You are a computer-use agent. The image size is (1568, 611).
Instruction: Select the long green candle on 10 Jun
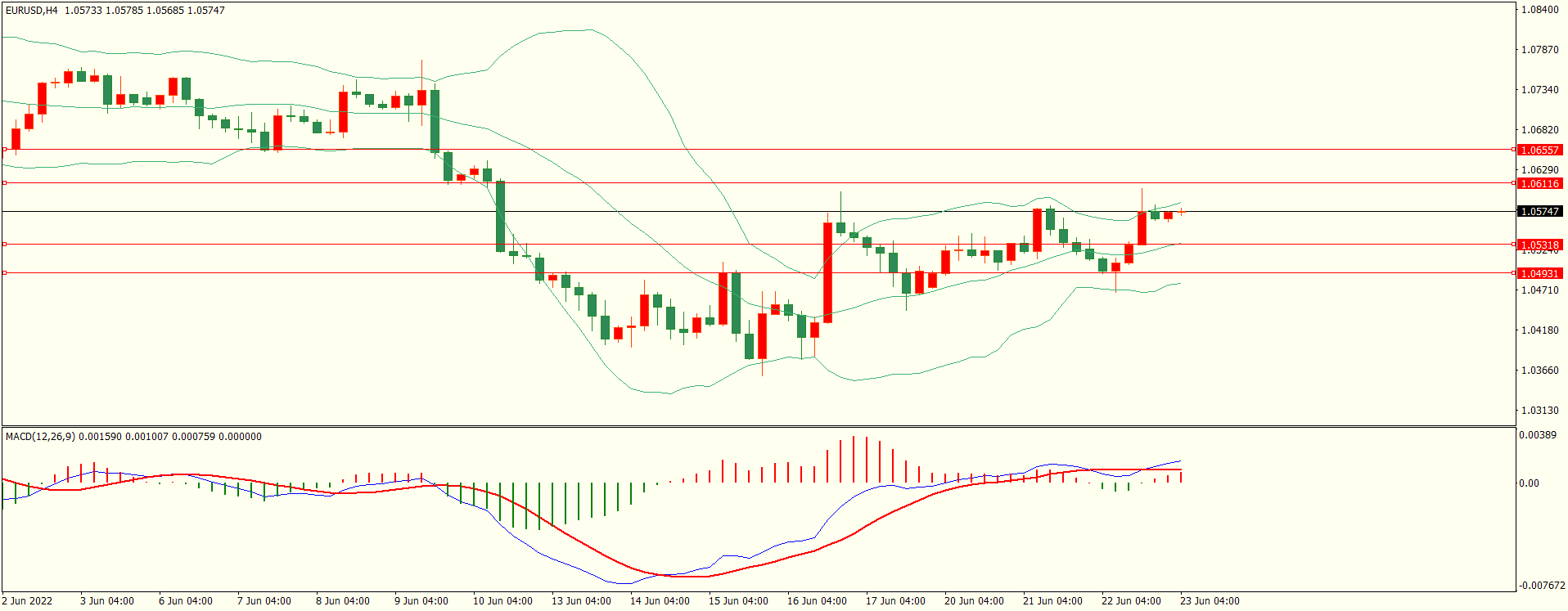coord(500,216)
